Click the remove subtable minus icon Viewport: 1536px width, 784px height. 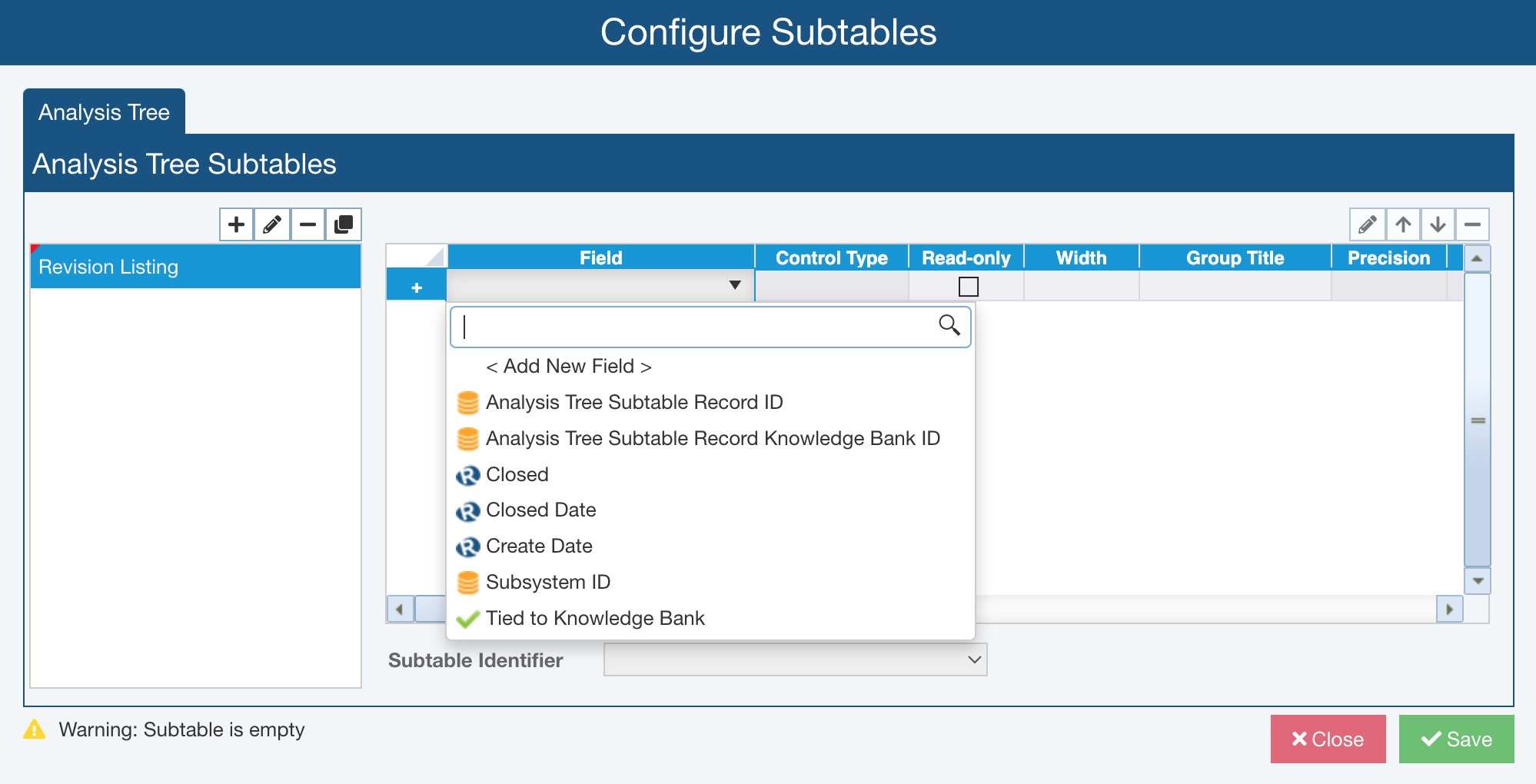tap(308, 224)
